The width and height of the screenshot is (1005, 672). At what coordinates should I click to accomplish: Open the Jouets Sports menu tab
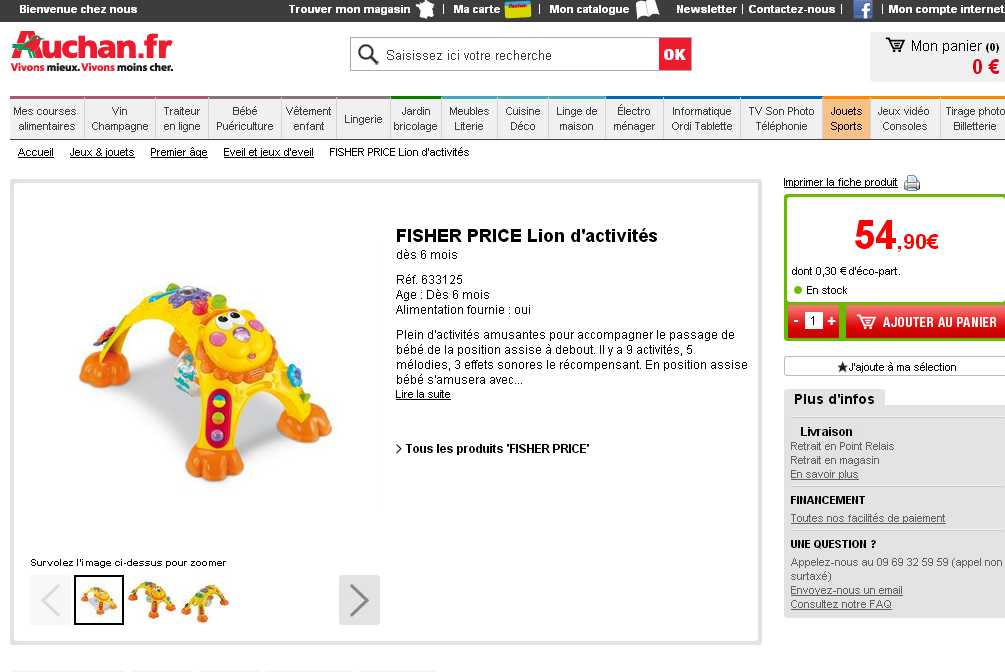point(846,119)
